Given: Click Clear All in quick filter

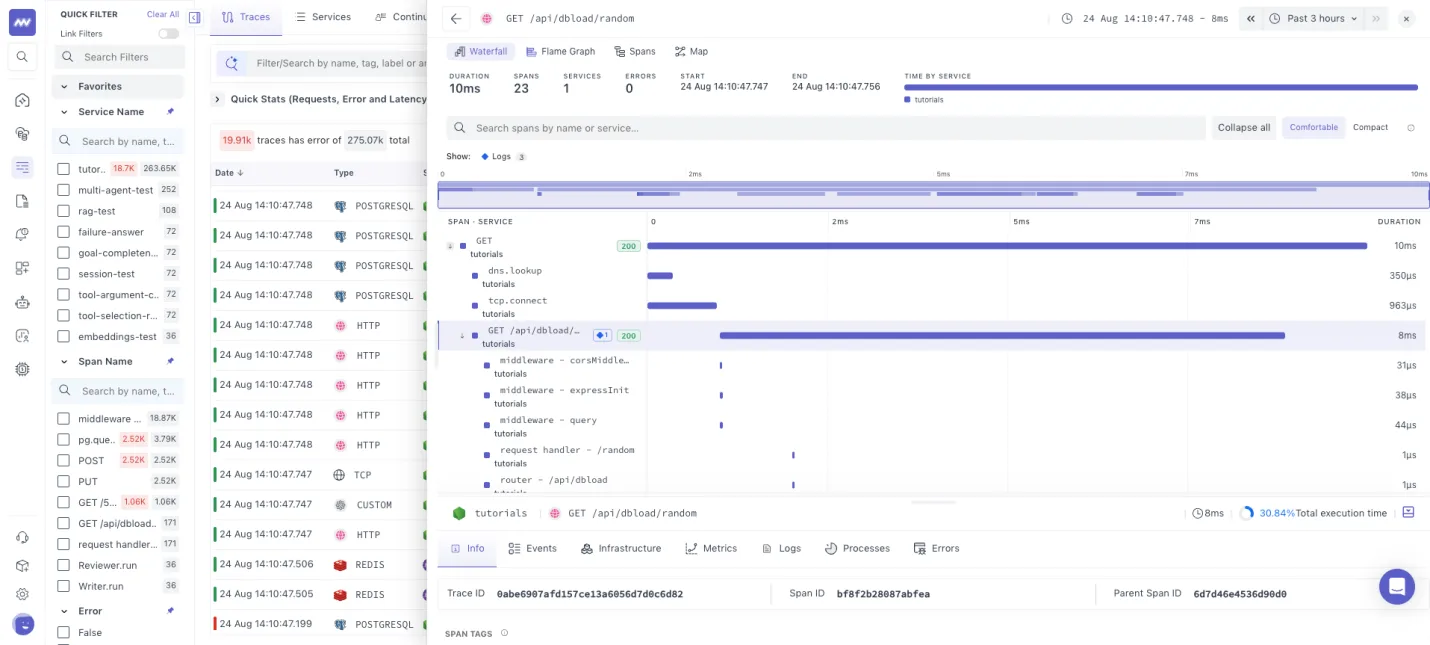Looking at the screenshot, I should coord(163,15).
